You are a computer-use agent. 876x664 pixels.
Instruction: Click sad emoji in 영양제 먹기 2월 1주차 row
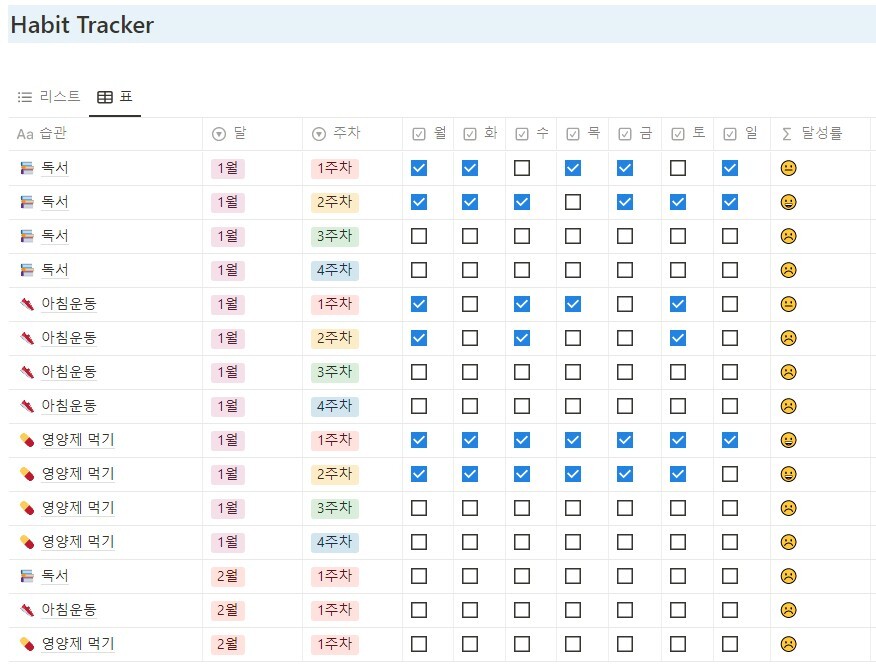click(788, 644)
